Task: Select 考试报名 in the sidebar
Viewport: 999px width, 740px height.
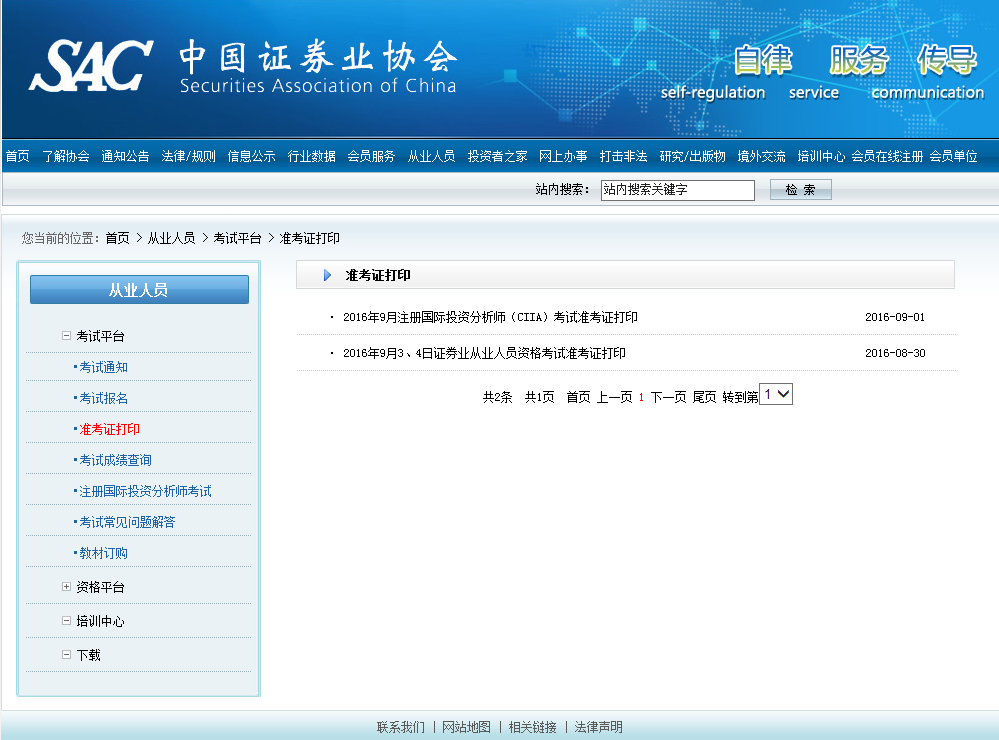Action: pyautogui.click(x=104, y=398)
